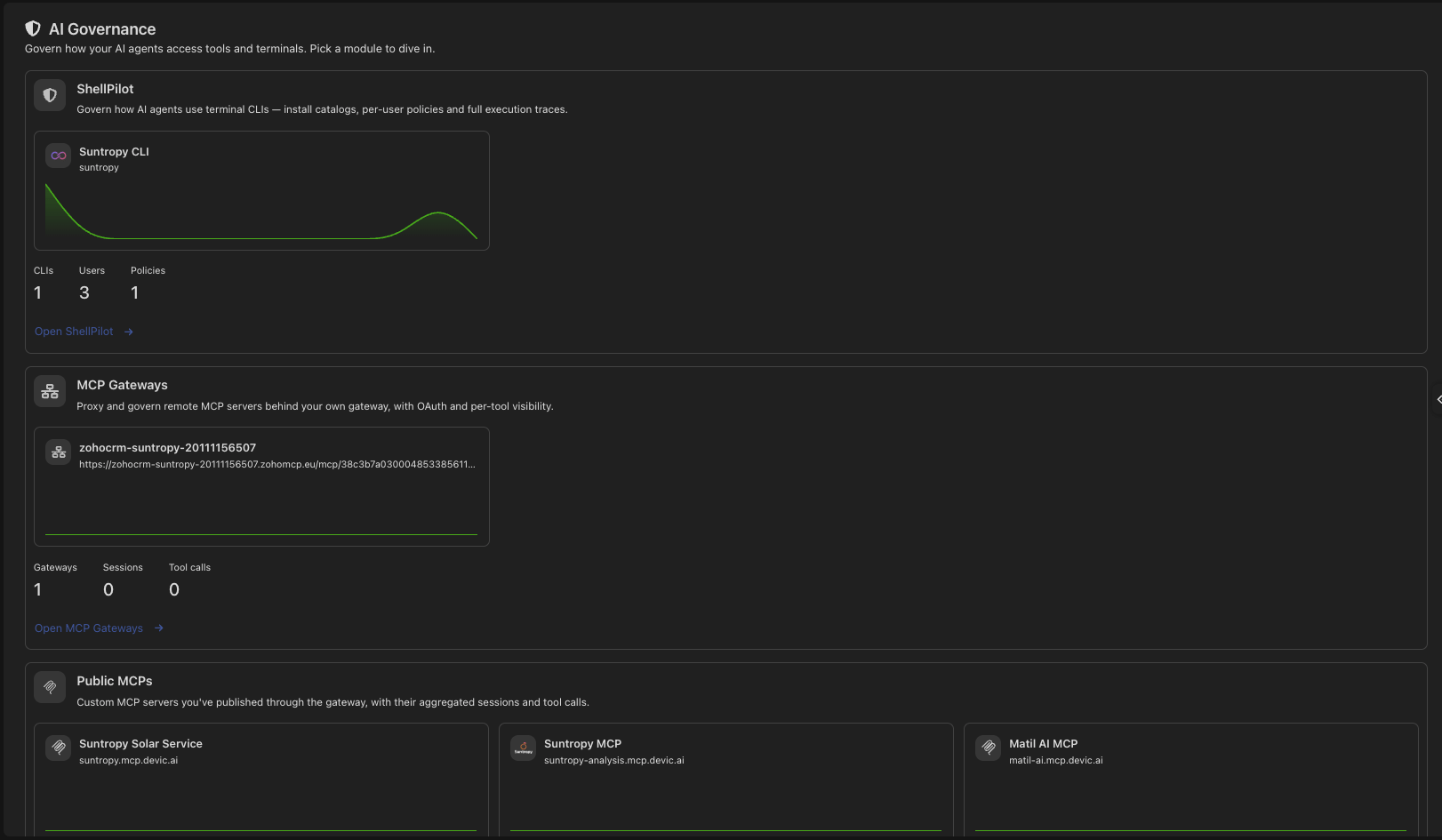Click the AI Governance page heading
The width and height of the screenshot is (1442, 840).
tap(102, 29)
